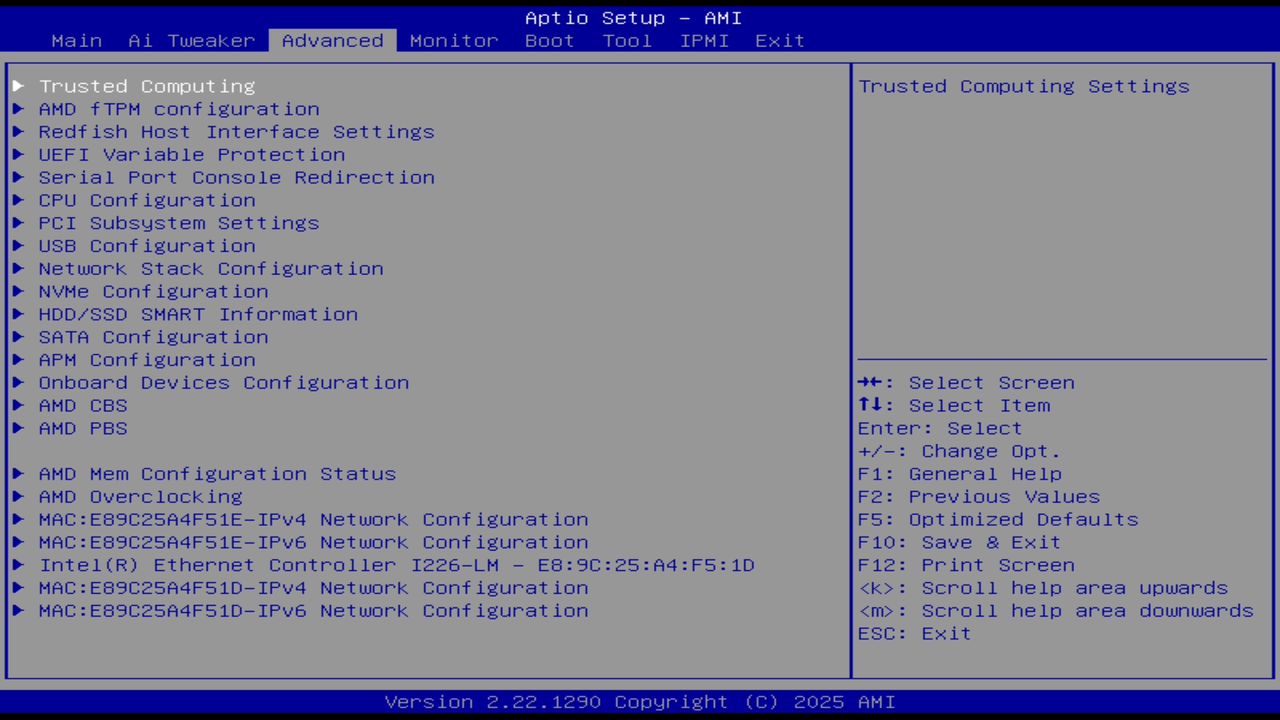Expand UEFI Variable Protection
Viewport: 1280px width, 720px height.
click(191, 154)
